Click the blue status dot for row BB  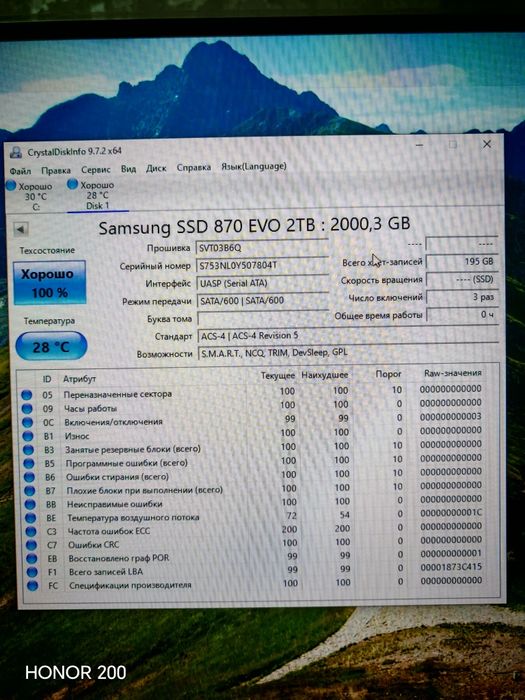click(x=30, y=504)
